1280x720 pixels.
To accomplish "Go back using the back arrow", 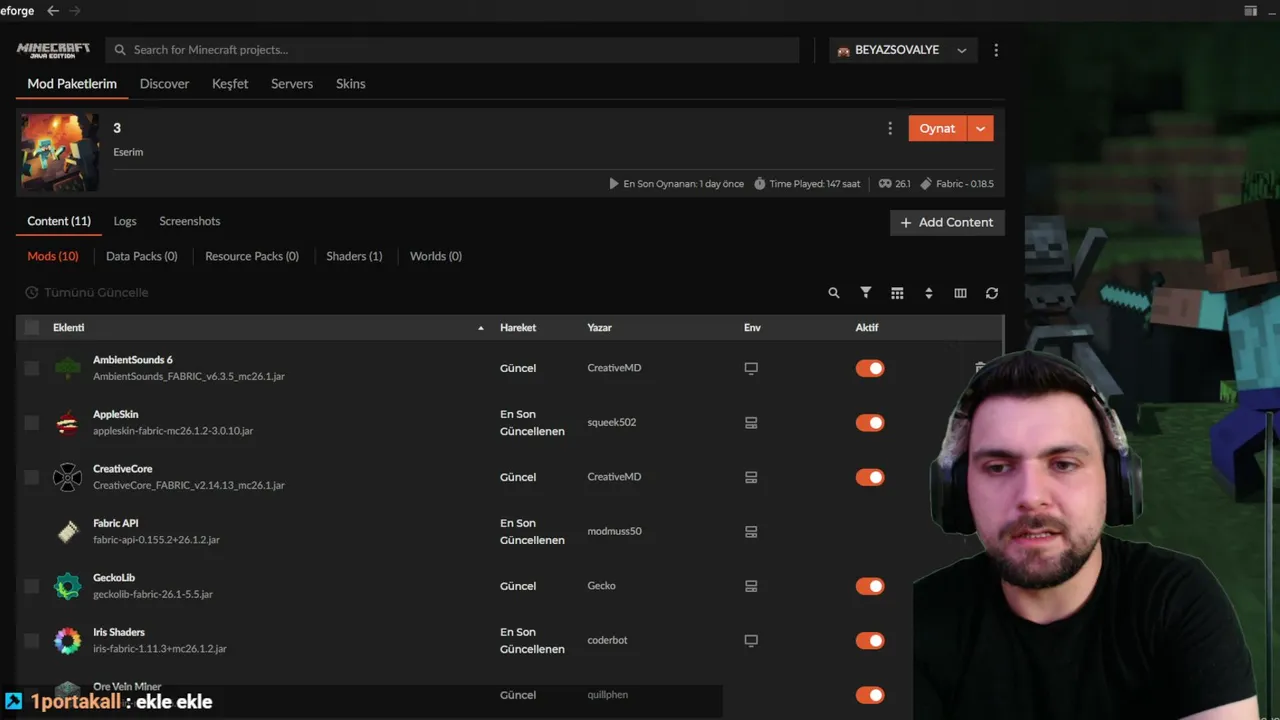I will click(x=53, y=11).
